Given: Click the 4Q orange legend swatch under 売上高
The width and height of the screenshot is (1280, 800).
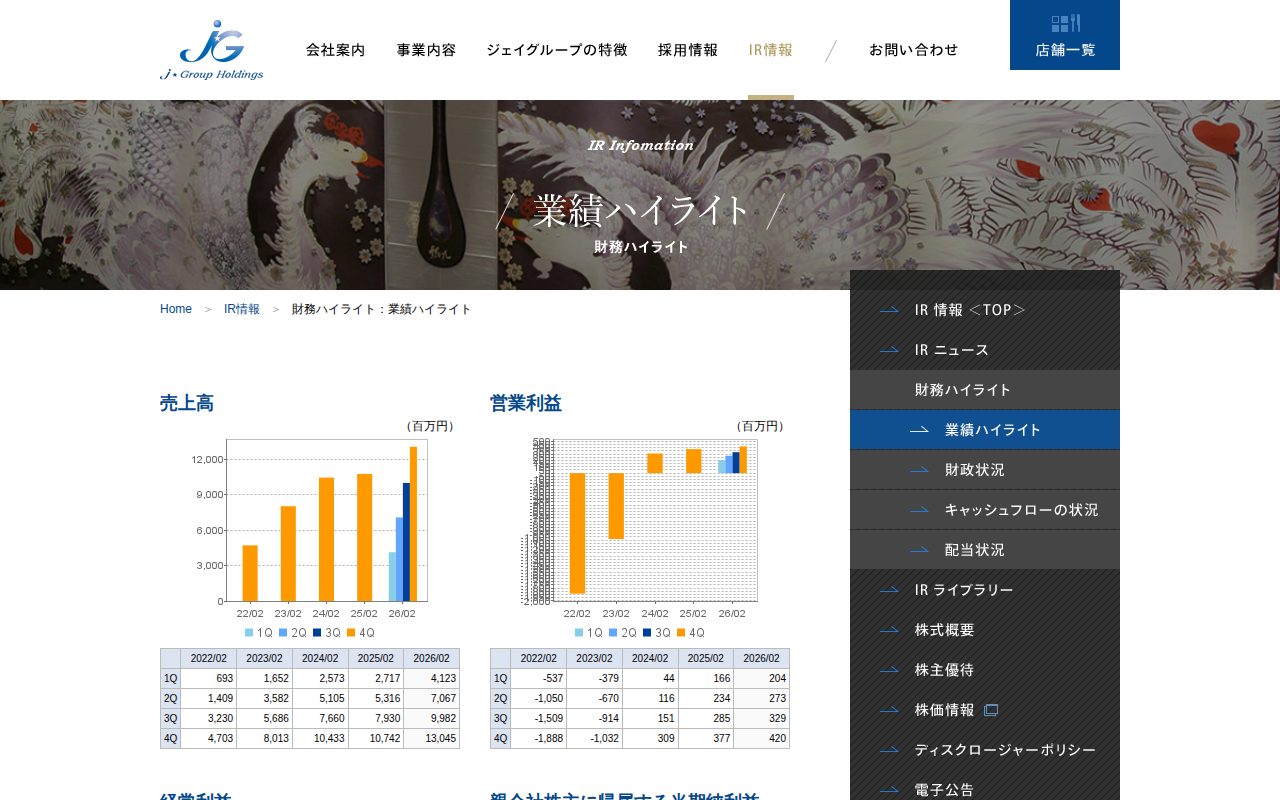Looking at the screenshot, I should pyautogui.click(x=351, y=632).
